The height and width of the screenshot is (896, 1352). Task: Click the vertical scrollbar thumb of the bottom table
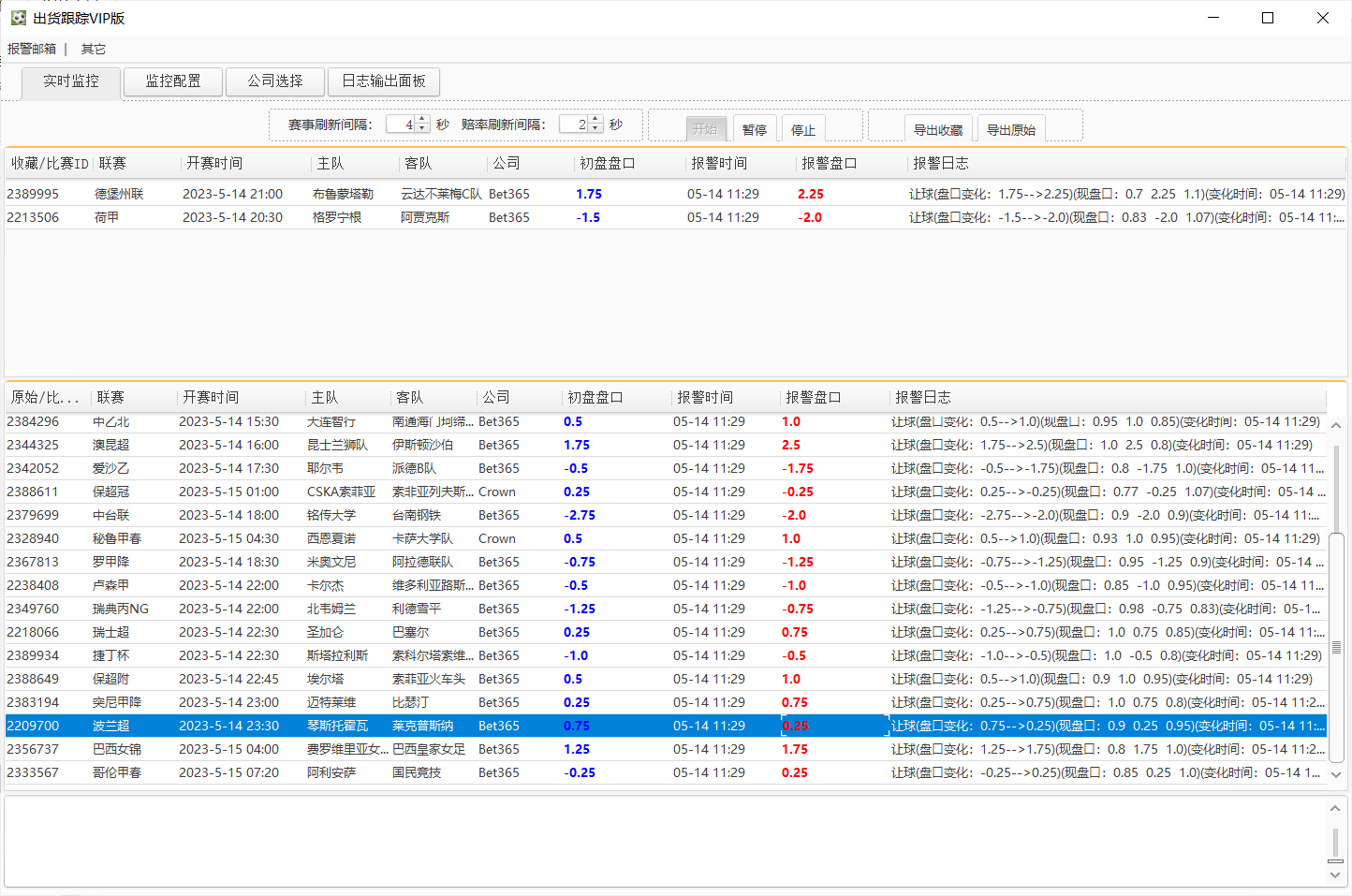coord(1336,648)
